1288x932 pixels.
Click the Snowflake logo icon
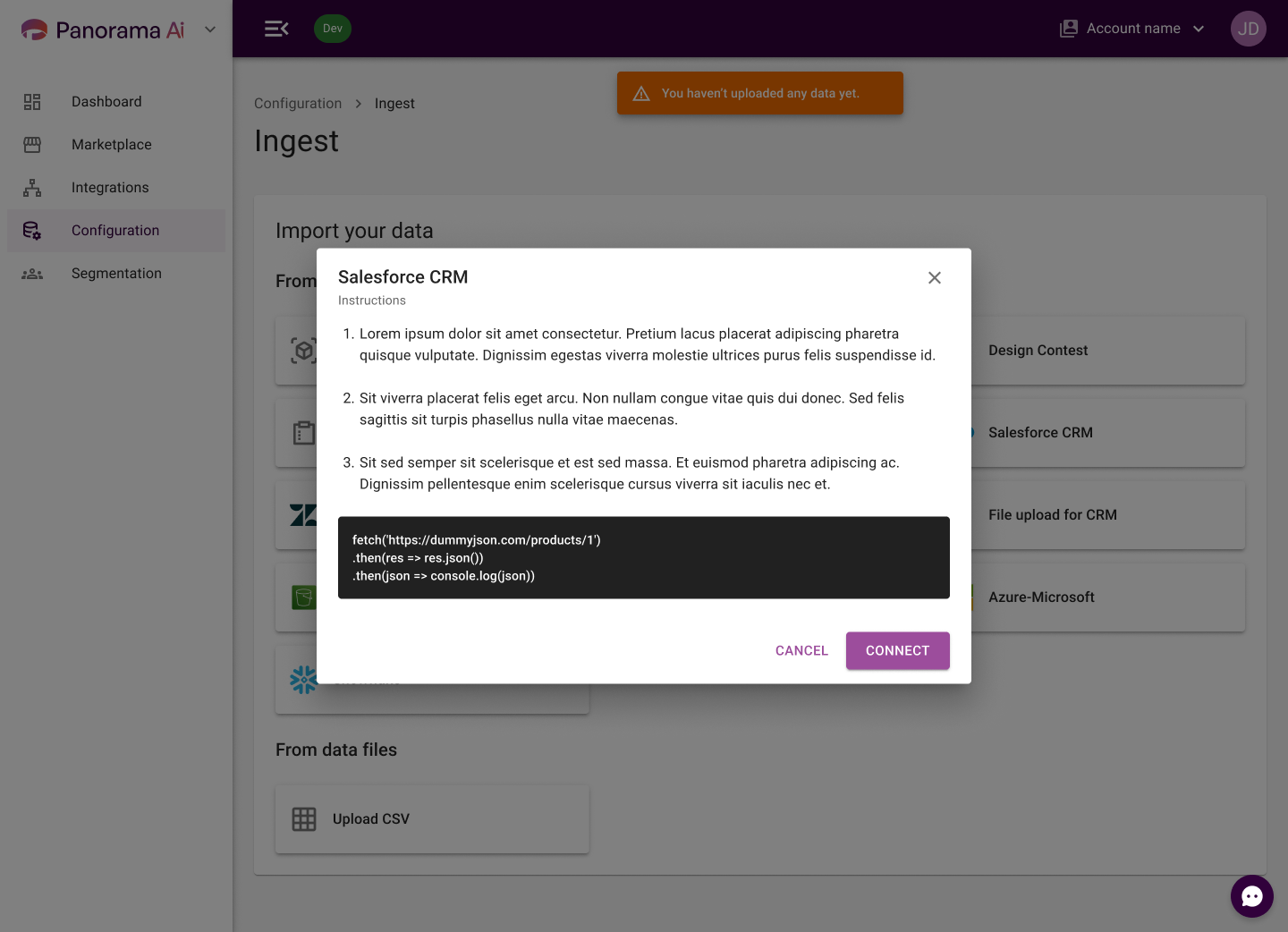[304, 680]
